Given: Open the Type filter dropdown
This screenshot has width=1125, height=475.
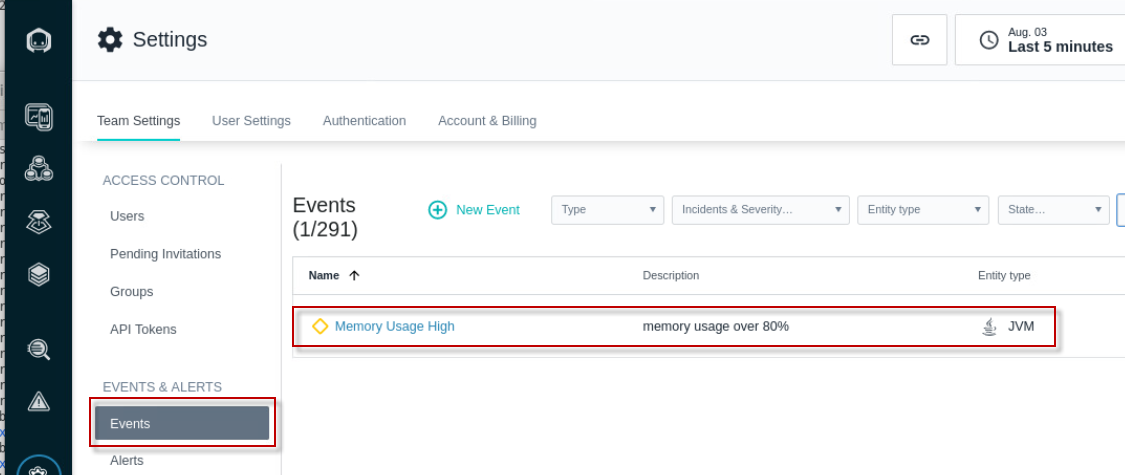Looking at the screenshot, I should pos(608,210).
